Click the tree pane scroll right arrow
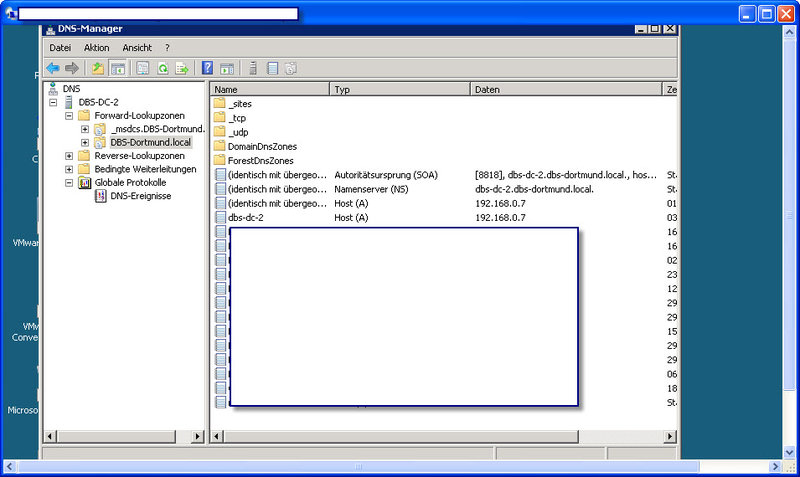800x477 pixels. (x=197, y=437)
